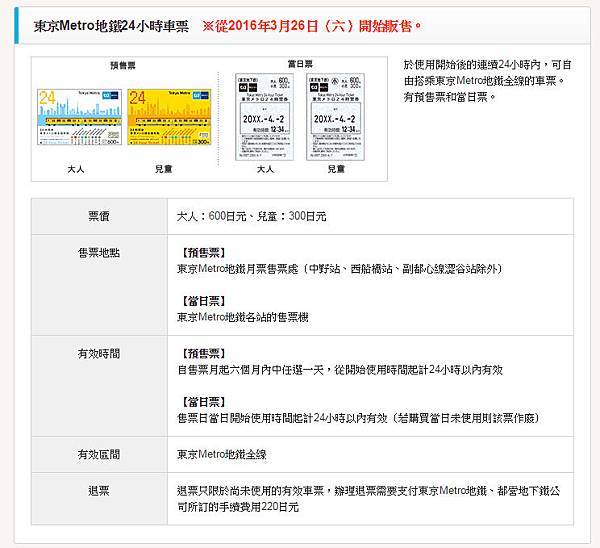Click the 售票地點 row header cell
Image resolution: width=600 pixels, height=548 pixels.
click(99, 285)
